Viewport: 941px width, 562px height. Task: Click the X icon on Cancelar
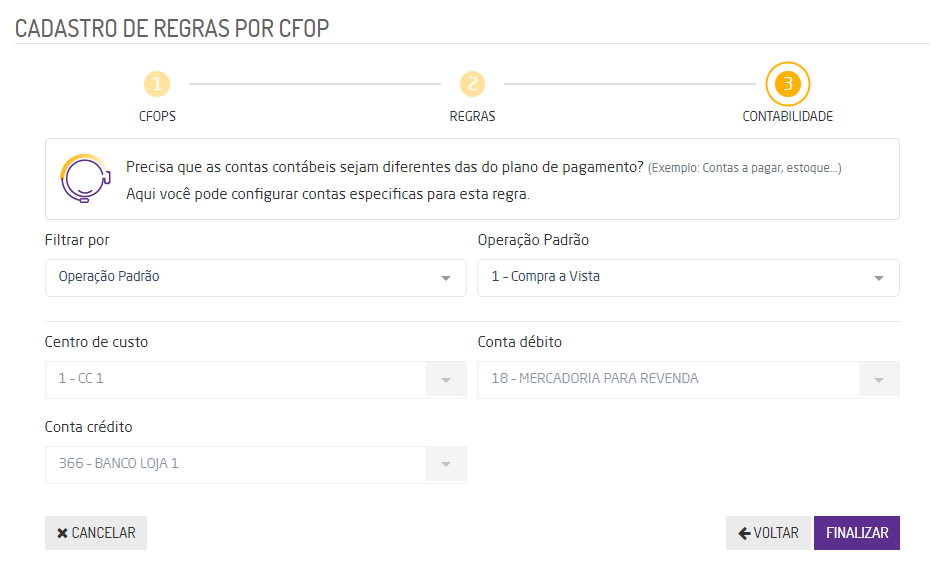(62, 533)
